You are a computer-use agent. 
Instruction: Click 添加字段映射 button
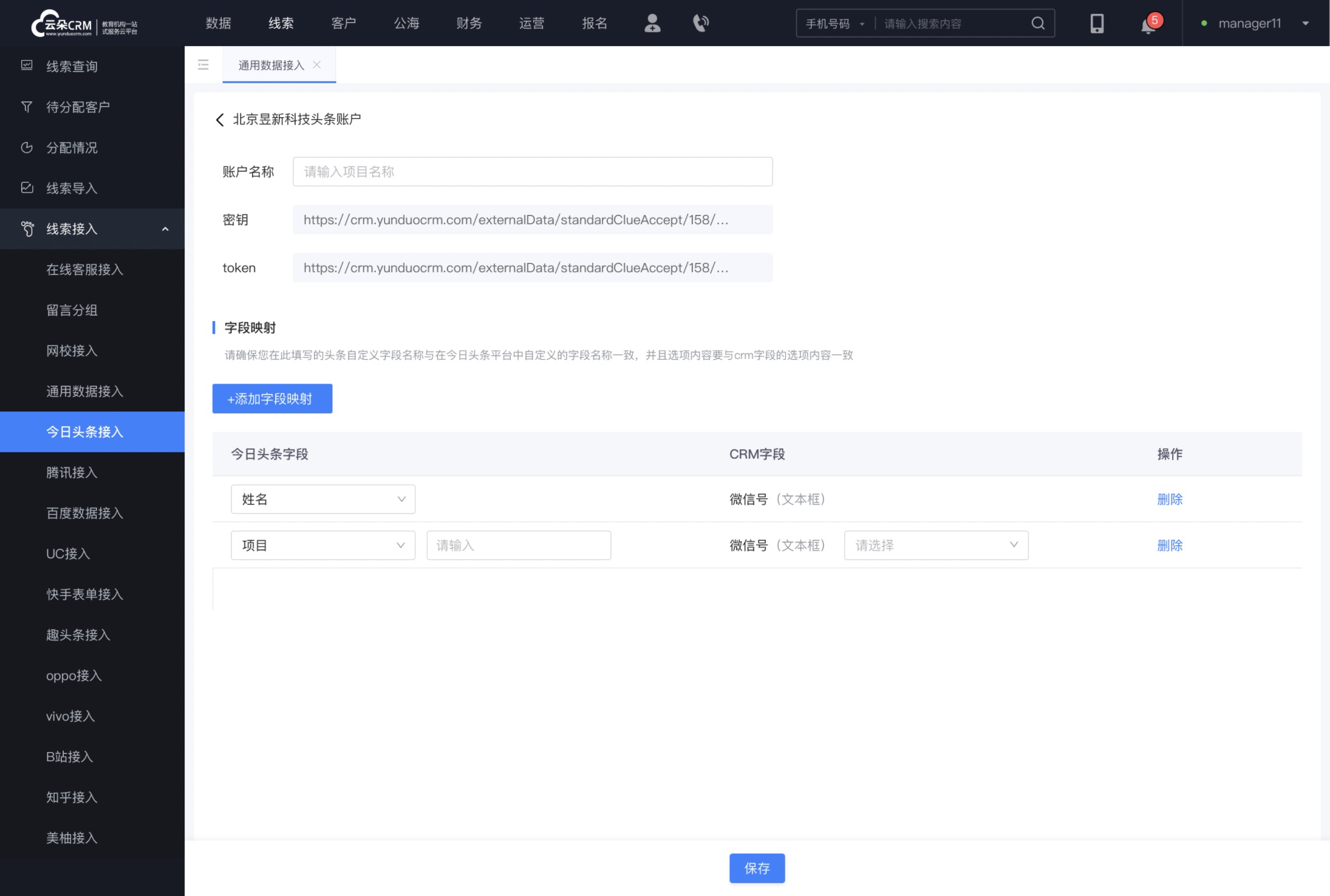(272, 398)
